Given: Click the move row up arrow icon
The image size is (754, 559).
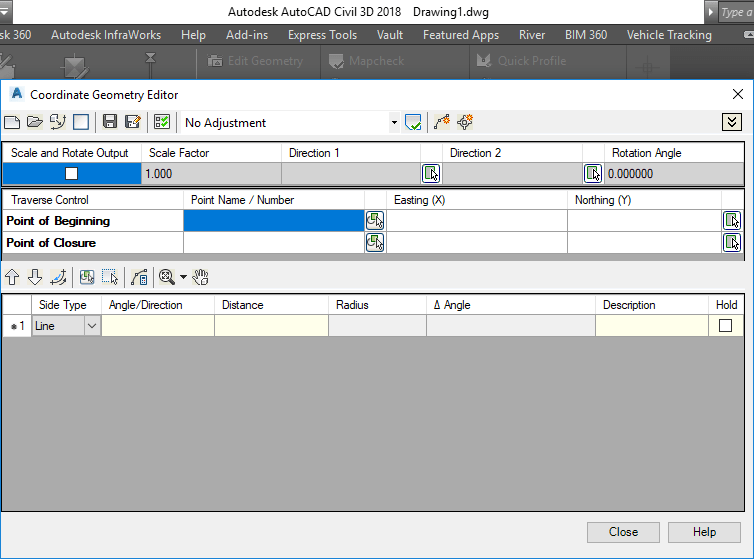Looking at the screenshot, I should tap(12, 277).
